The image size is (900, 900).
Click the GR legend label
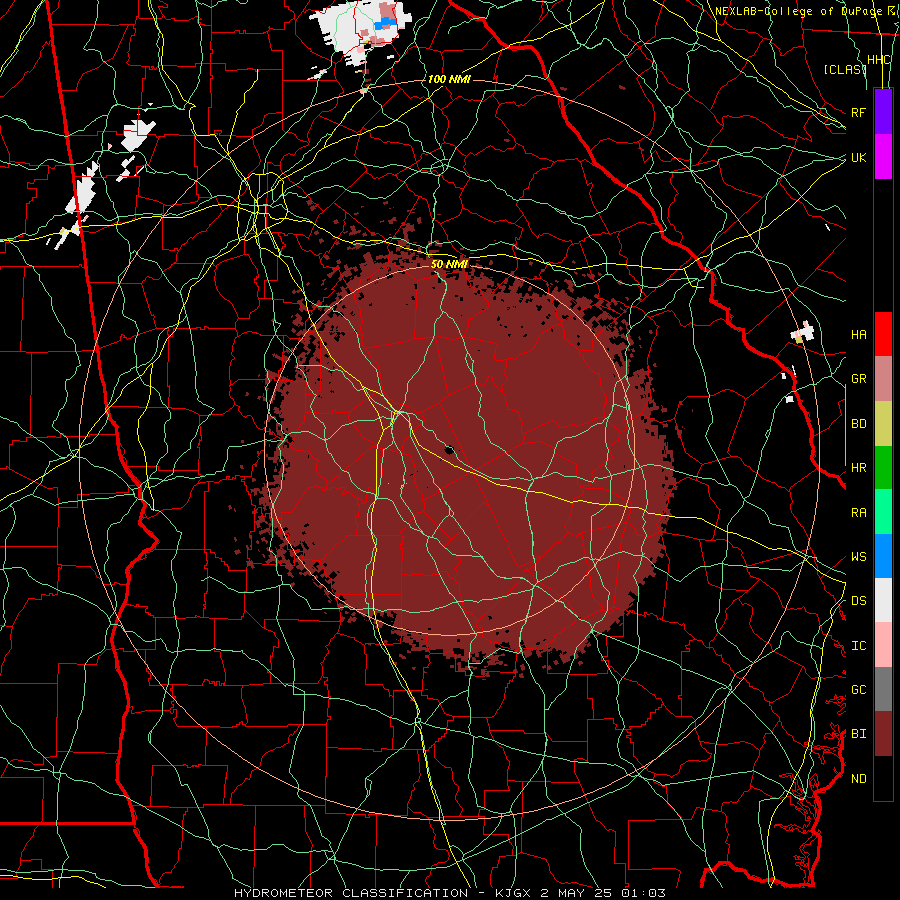tap(859, 379)
